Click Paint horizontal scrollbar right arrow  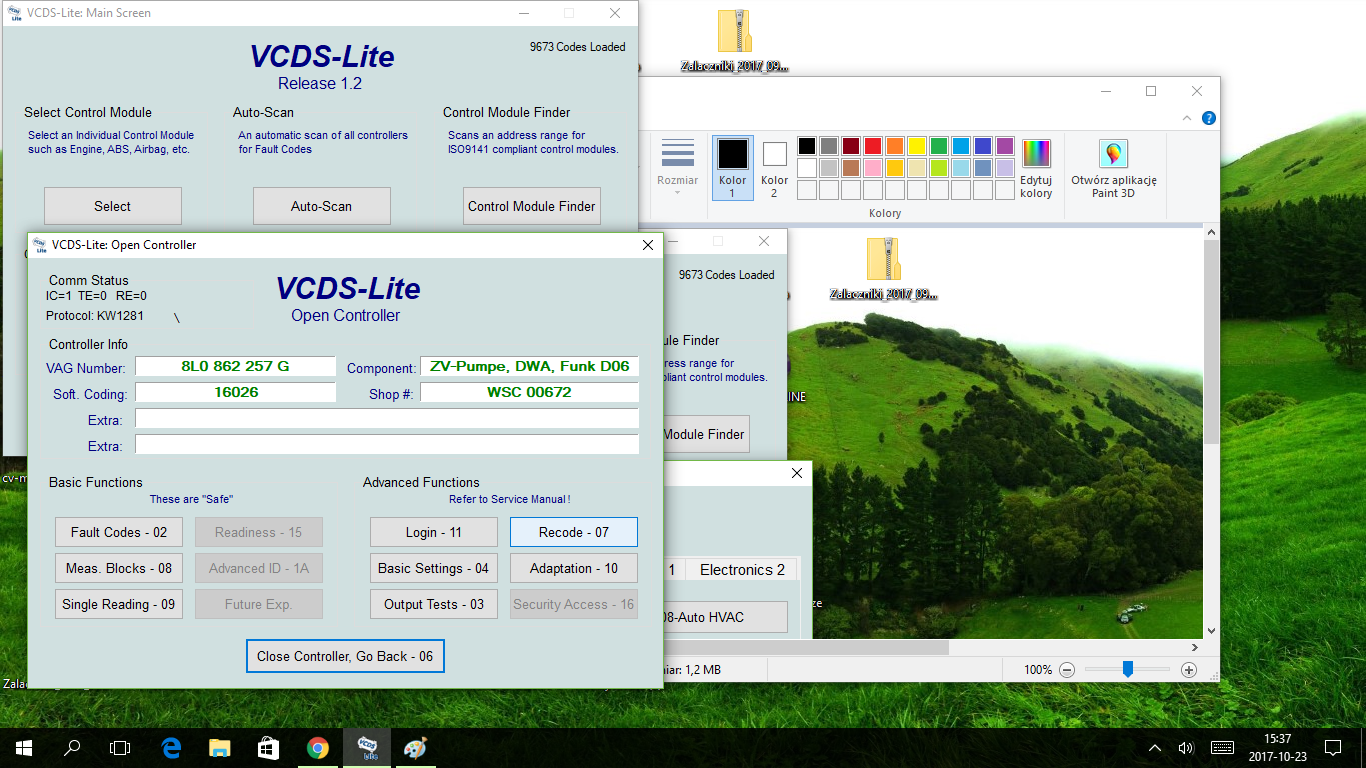point(1194,647)
